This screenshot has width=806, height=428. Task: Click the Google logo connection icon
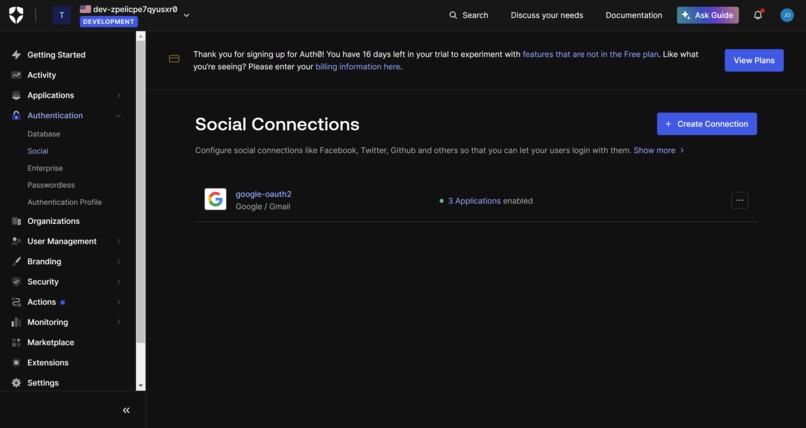point(215,199)
